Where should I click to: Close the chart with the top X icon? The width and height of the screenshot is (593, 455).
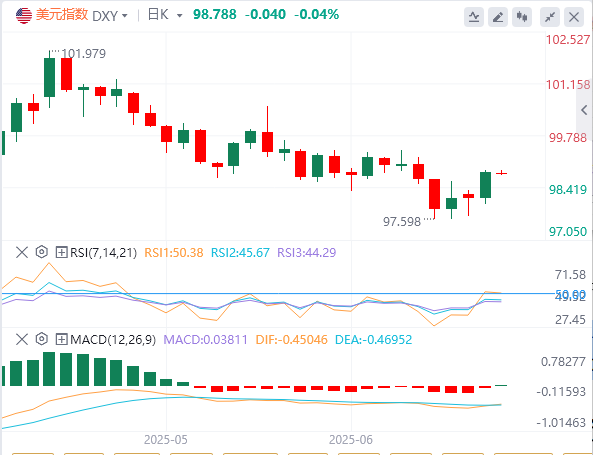(x=574, y=17)
